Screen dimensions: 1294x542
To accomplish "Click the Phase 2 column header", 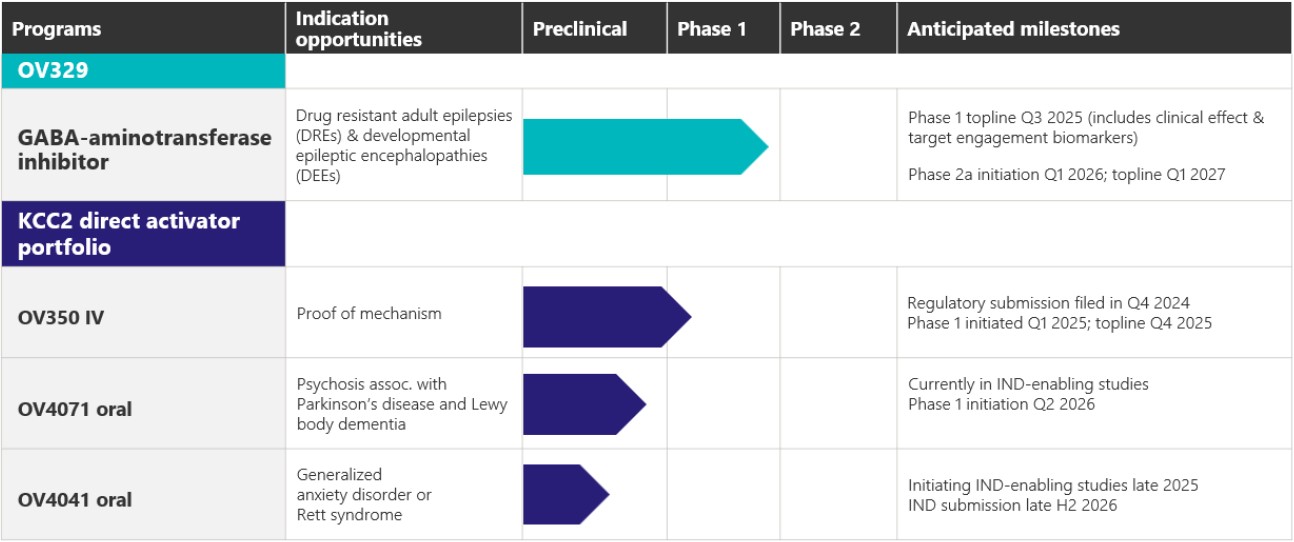I will (x=825, y=29).
